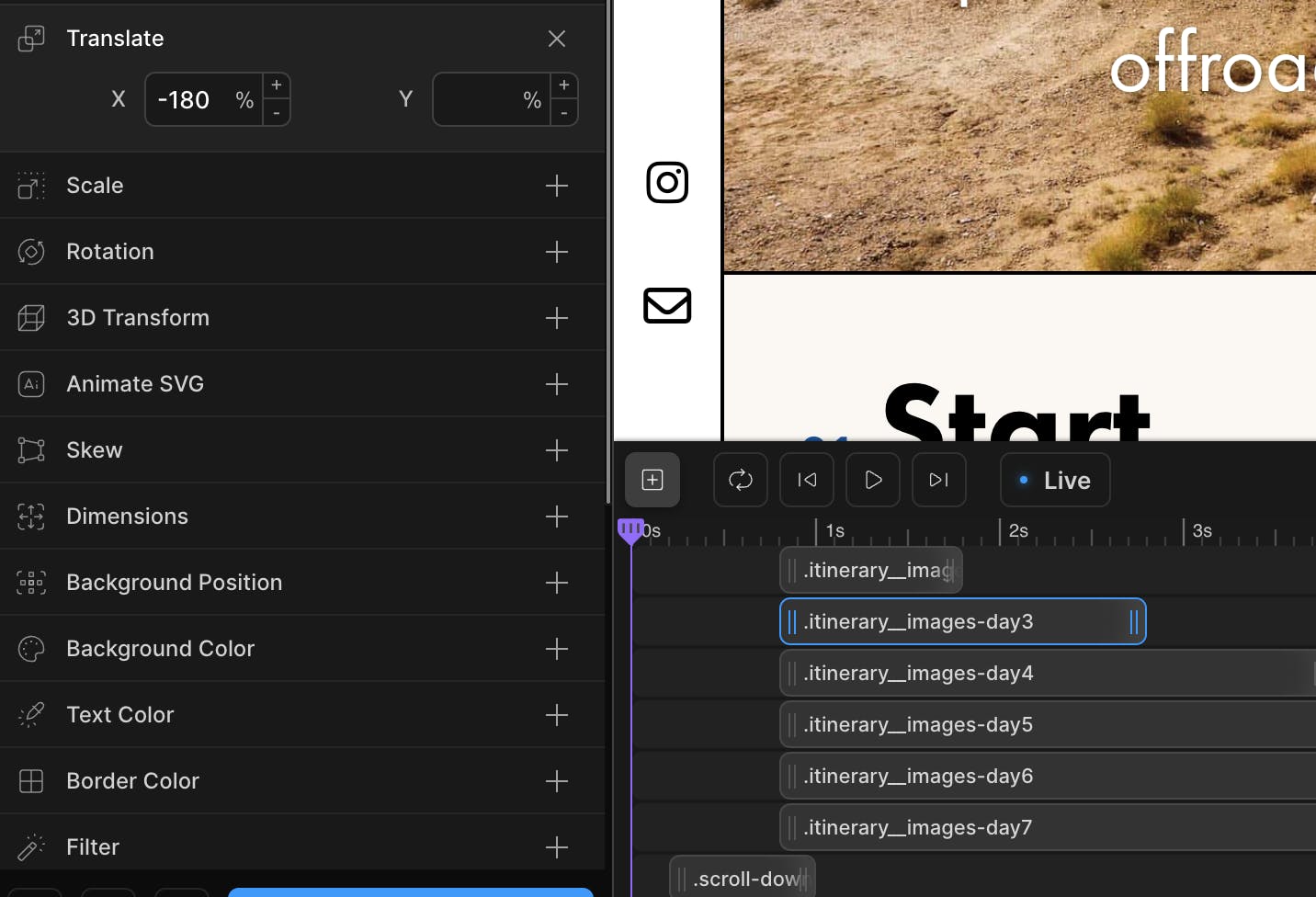The width and height of the screenshot is (1316, 897).
Task: Remove the Translate property
Action: [557, 39]
